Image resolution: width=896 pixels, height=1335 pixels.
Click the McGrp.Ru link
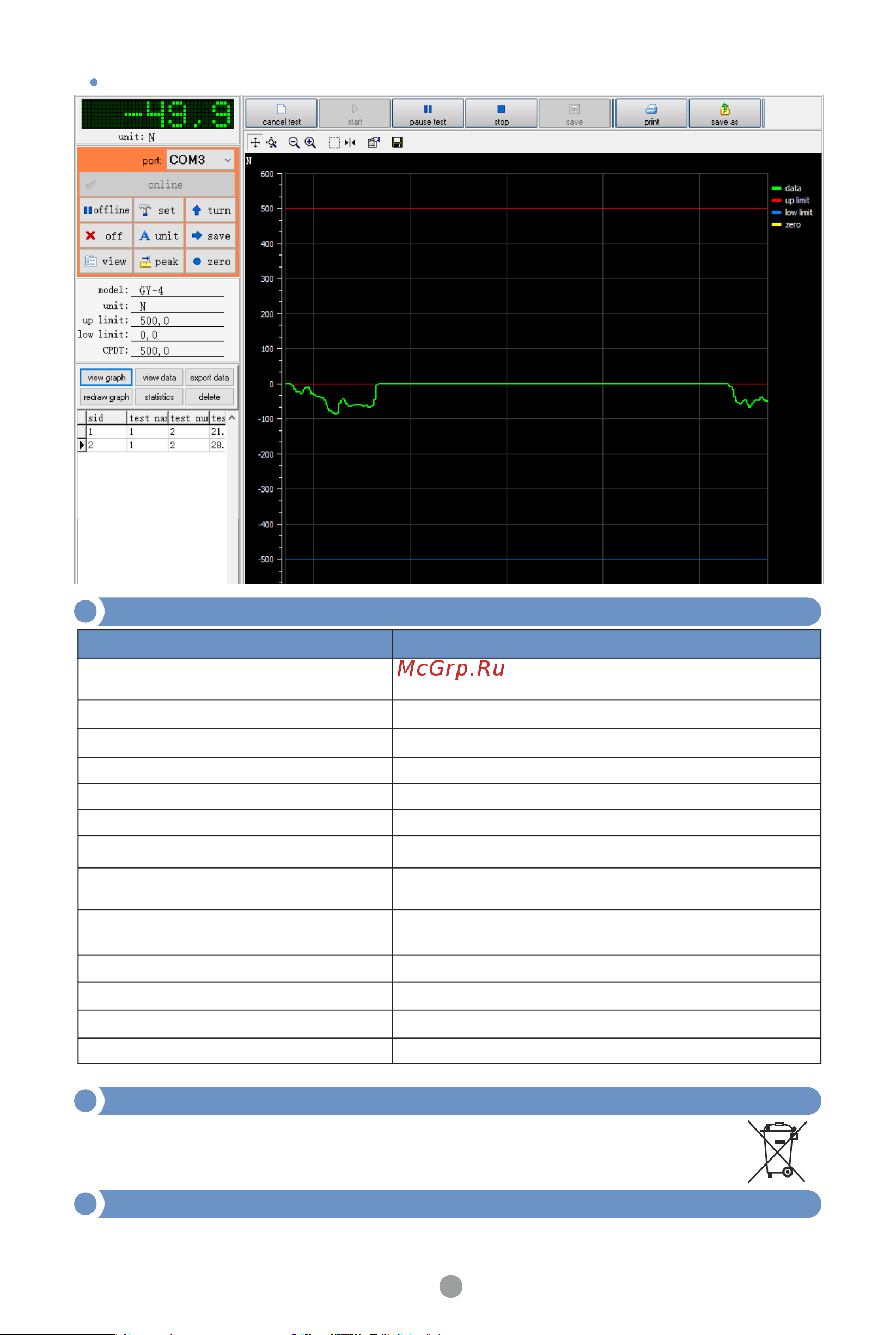tap(451, 669)
